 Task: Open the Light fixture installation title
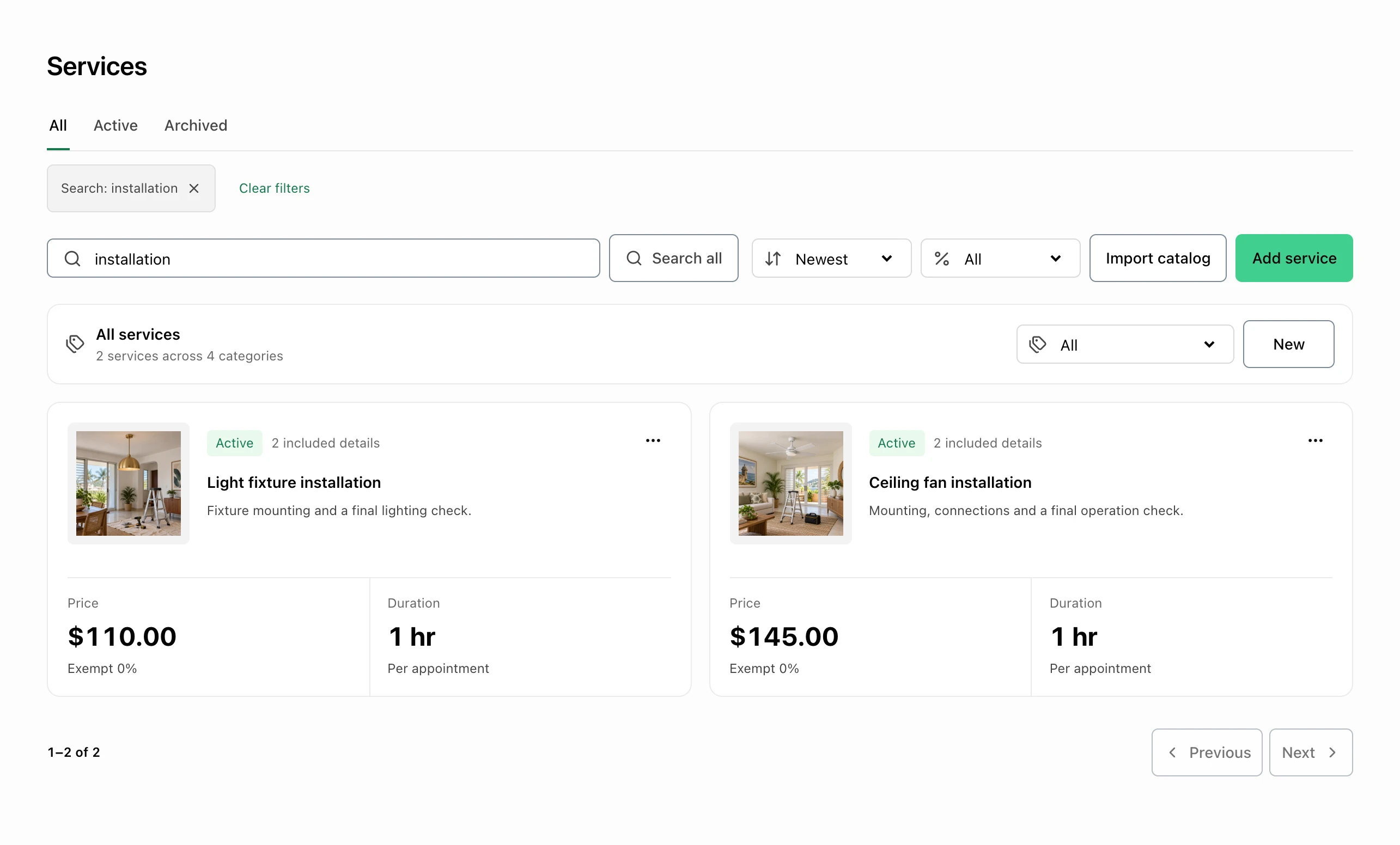(x=294, y=482)
